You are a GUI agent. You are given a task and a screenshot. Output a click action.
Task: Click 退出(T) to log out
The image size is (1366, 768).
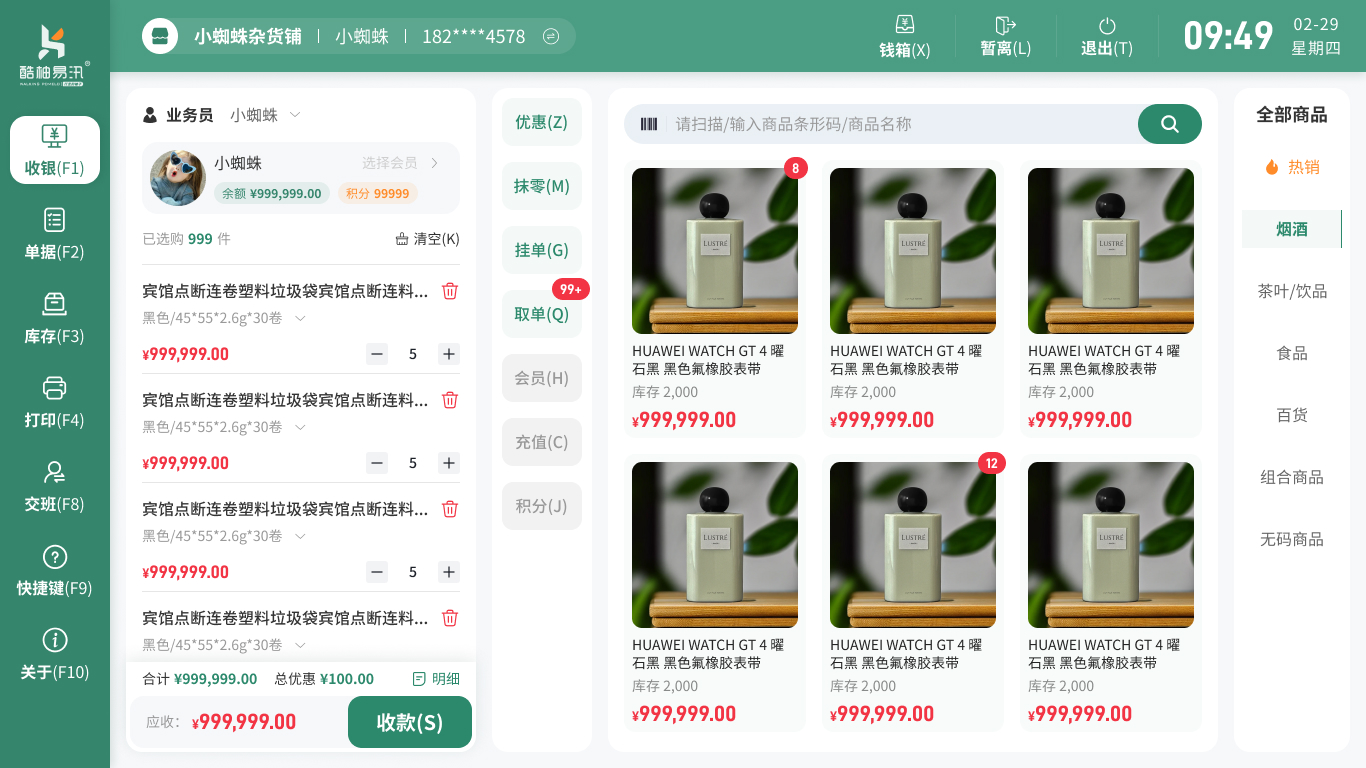(x=1106, y=36)
